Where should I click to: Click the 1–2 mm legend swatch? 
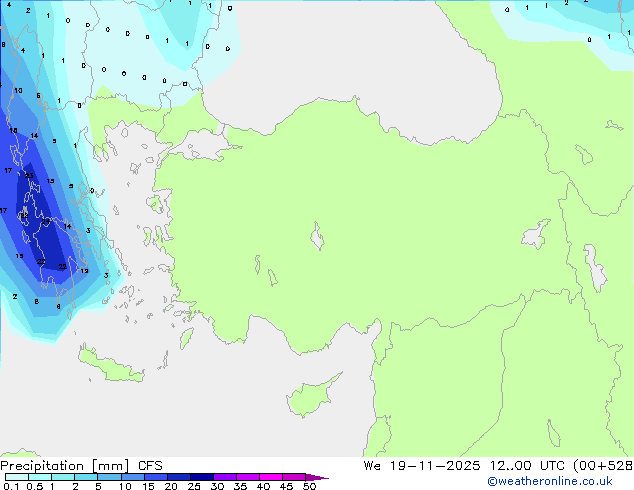pos(63,477)
